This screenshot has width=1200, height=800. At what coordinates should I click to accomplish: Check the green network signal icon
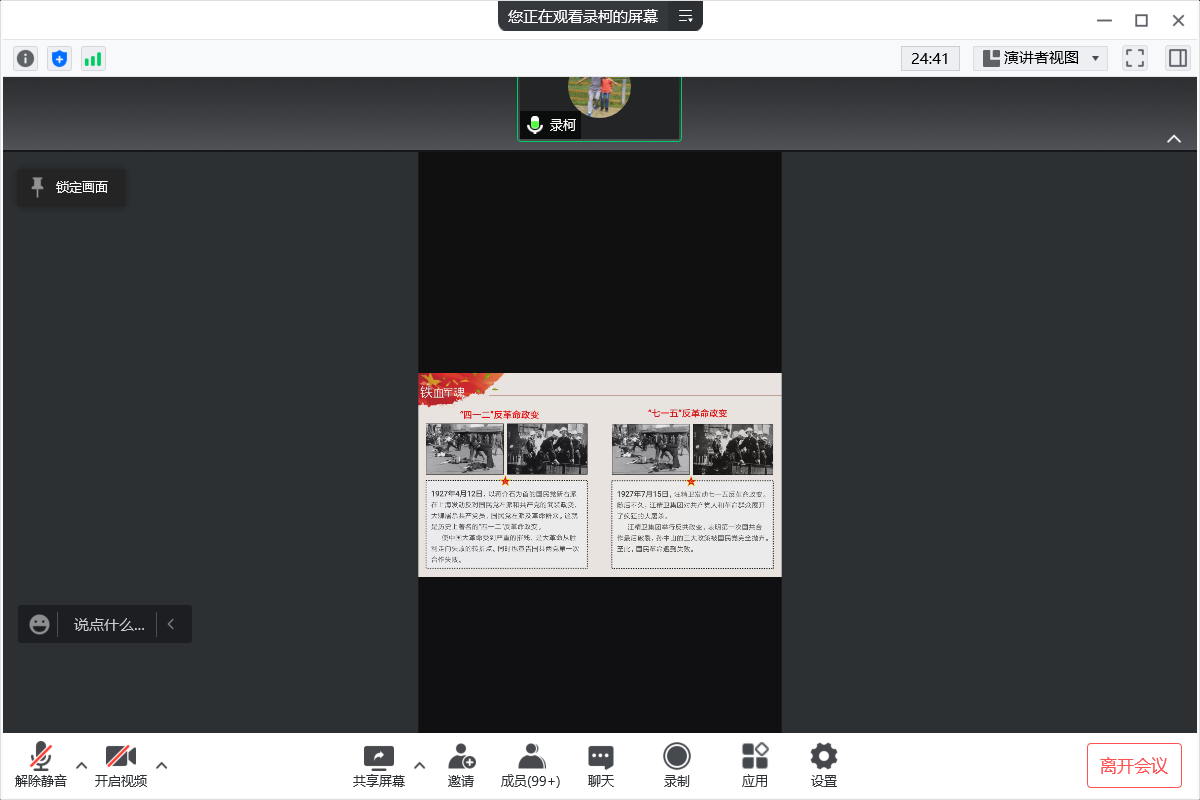click(x=93, y=59)
